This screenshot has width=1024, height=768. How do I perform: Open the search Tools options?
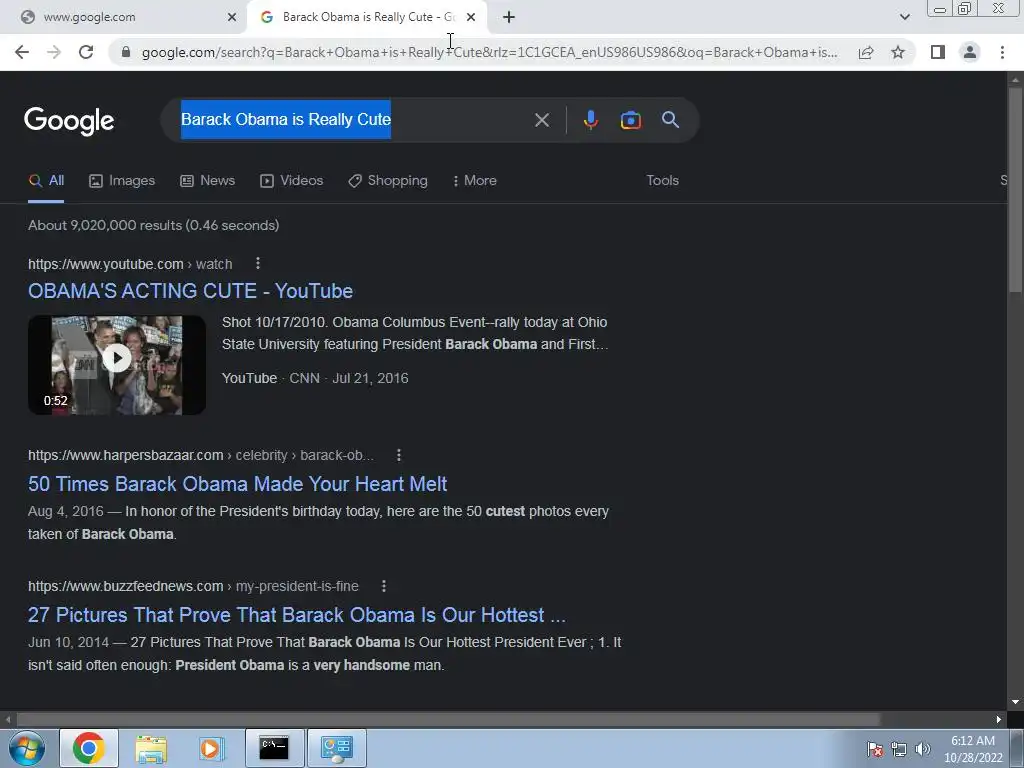tap(662, 181)
